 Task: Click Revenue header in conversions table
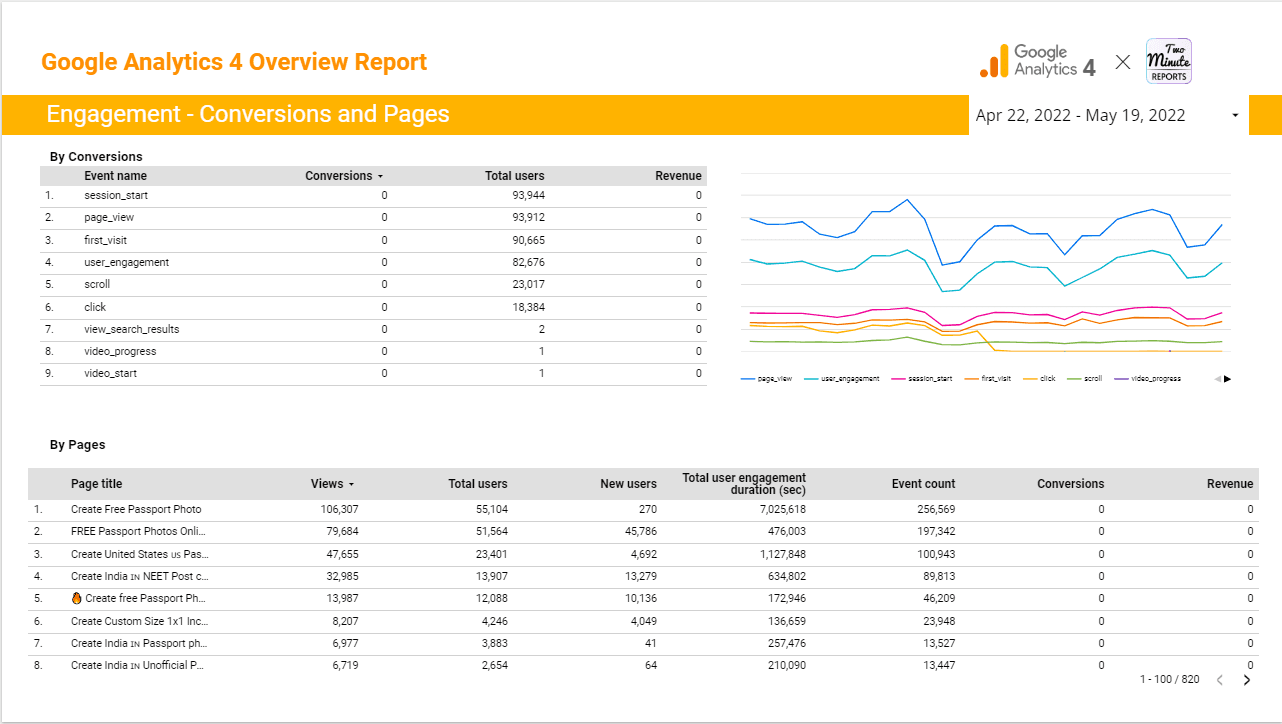coord(678,176)
